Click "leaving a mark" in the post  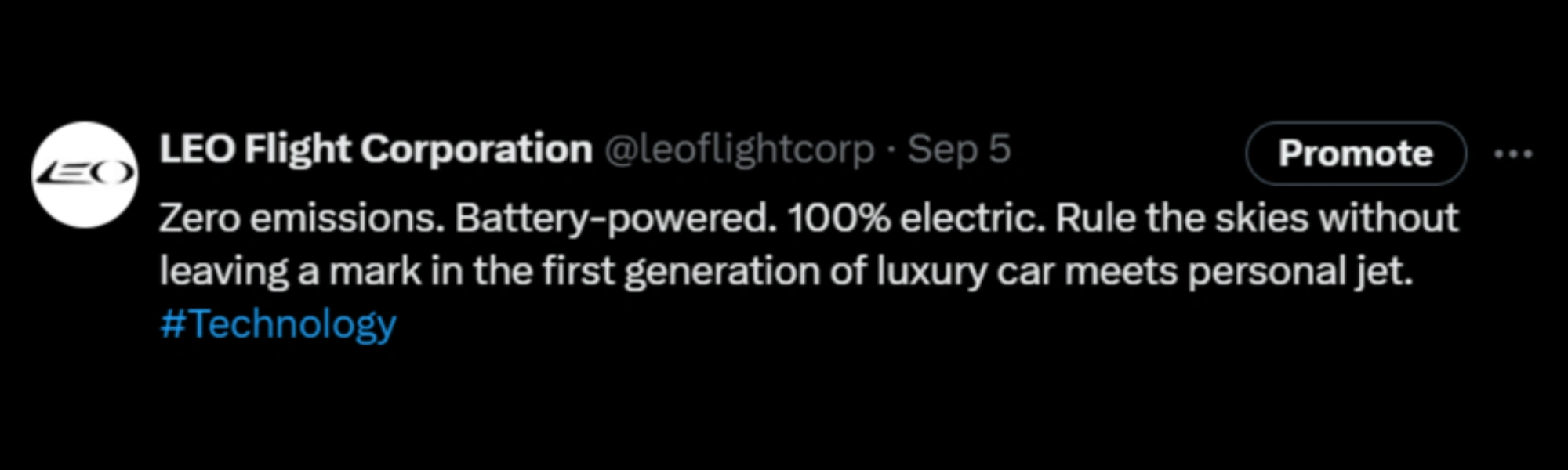coord(290,271)
